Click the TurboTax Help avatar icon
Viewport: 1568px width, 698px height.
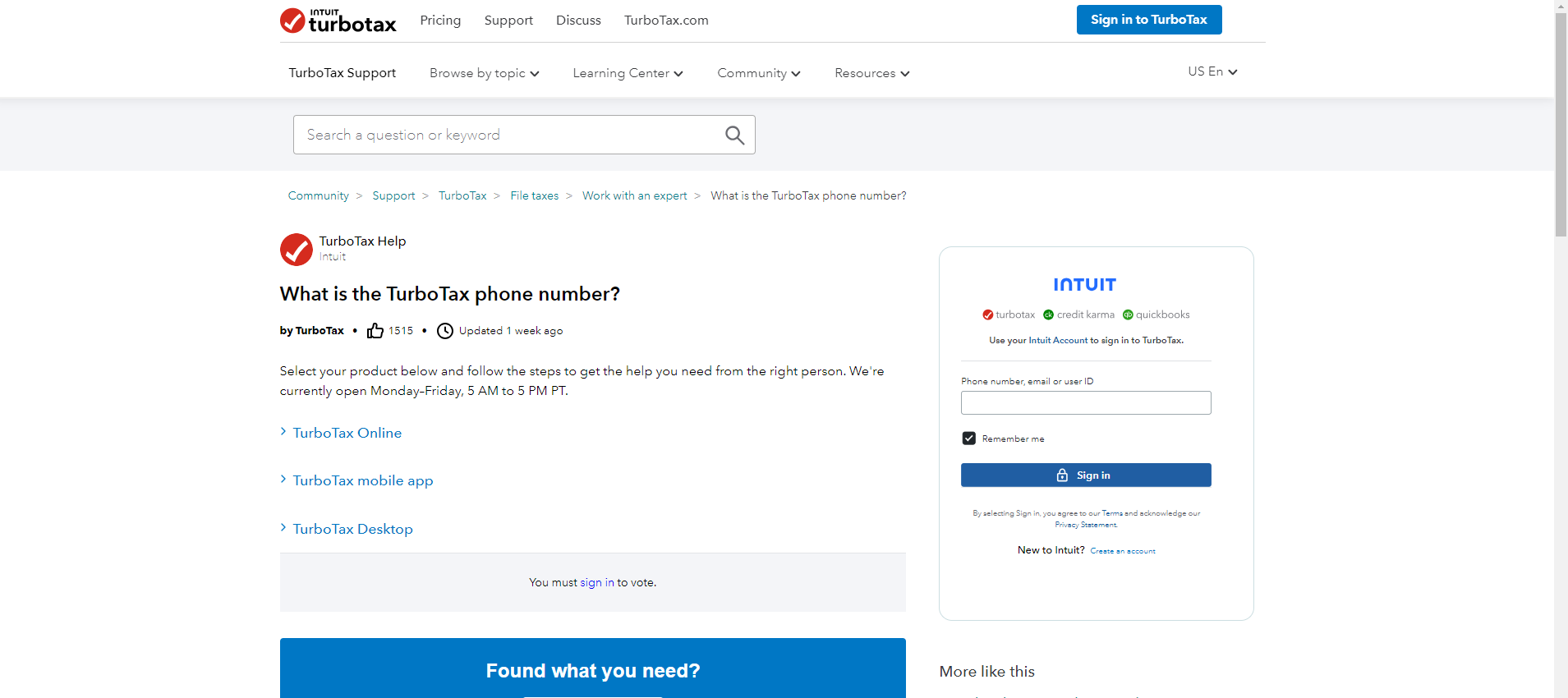click(x=296, y=250)
